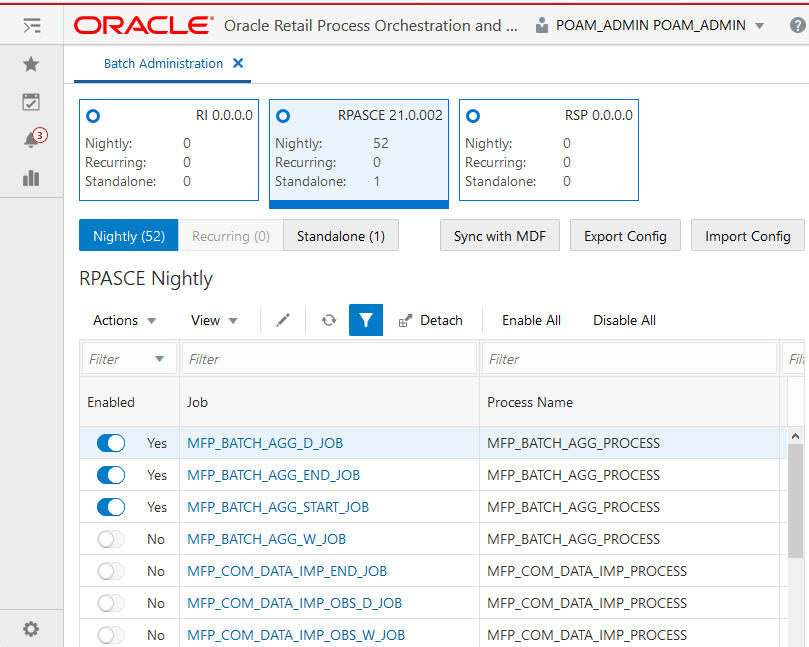
Task: Select the Batch Administration tab
Action: click(x=163, y=63)
